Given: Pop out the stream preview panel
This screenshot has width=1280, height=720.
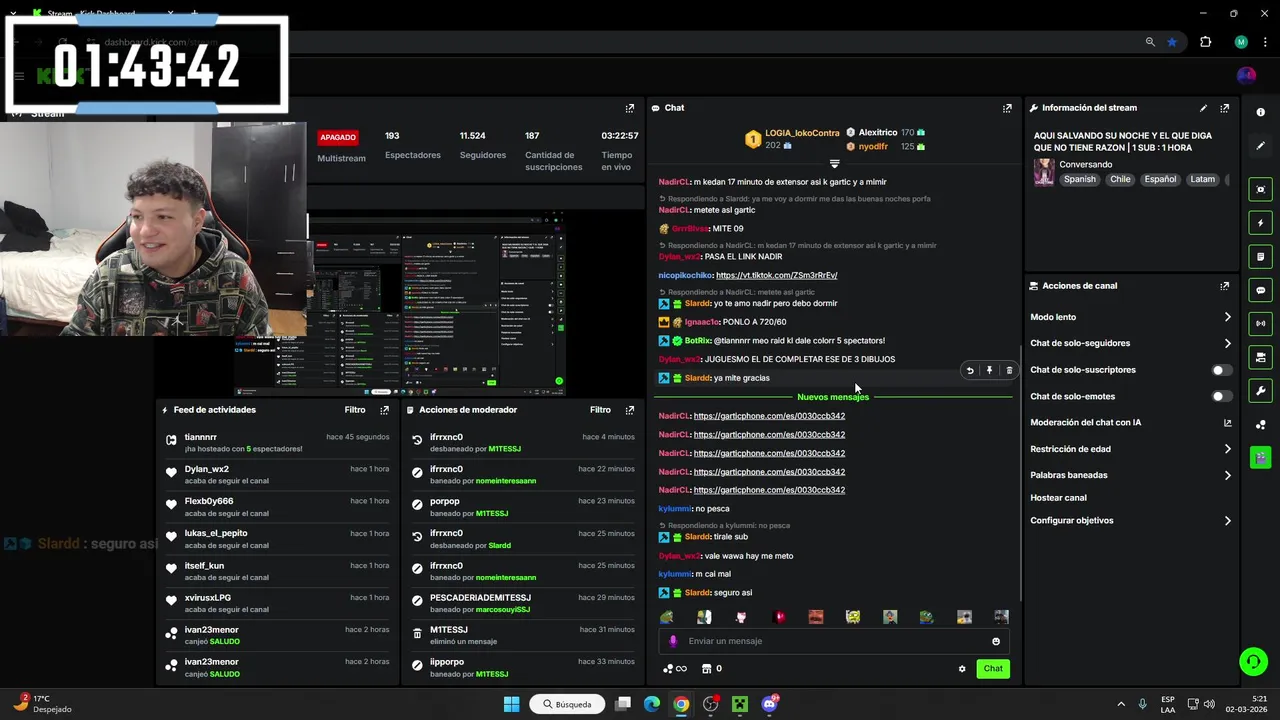Looking at the screenshot, I should point(629,108).
